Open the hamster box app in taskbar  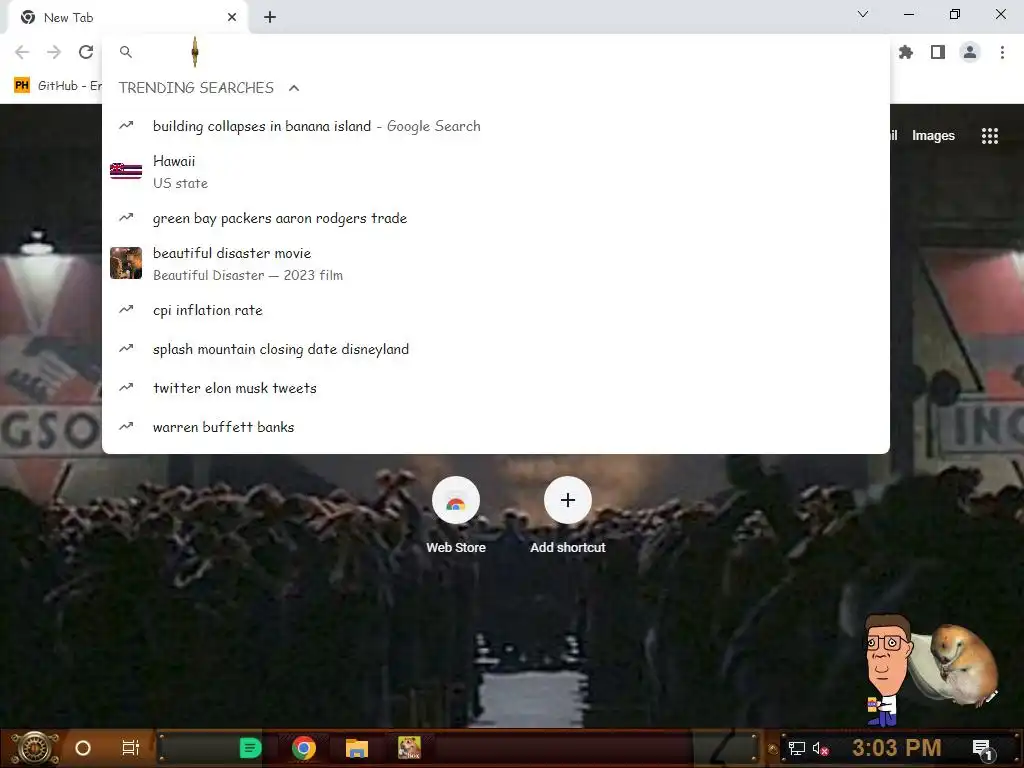pos(409,748)
